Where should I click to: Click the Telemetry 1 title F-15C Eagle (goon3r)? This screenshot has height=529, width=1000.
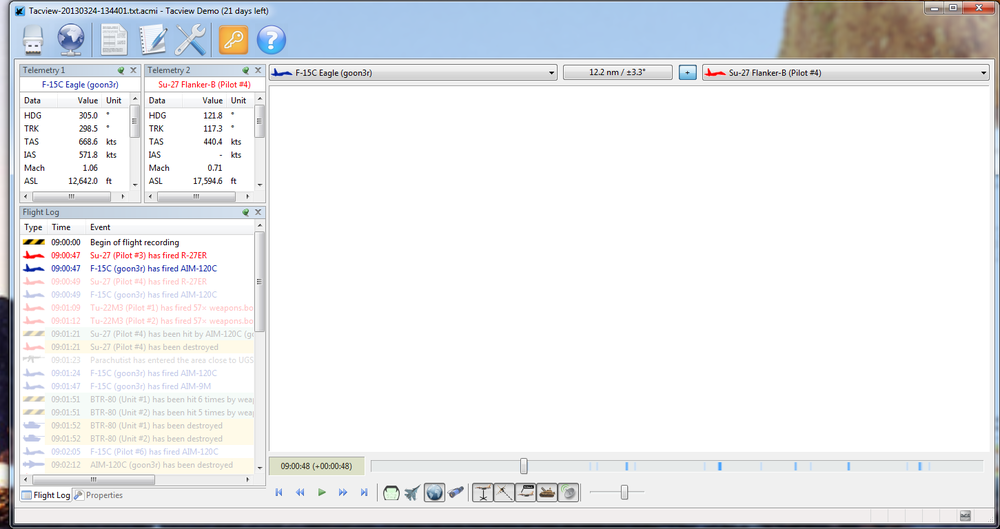80,84
